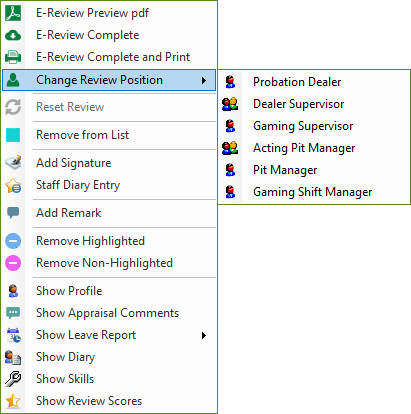This screenshot has width=411, height=414.
Task: Click the calendar icon for Show Leave Report
Action: coord(13,335)
